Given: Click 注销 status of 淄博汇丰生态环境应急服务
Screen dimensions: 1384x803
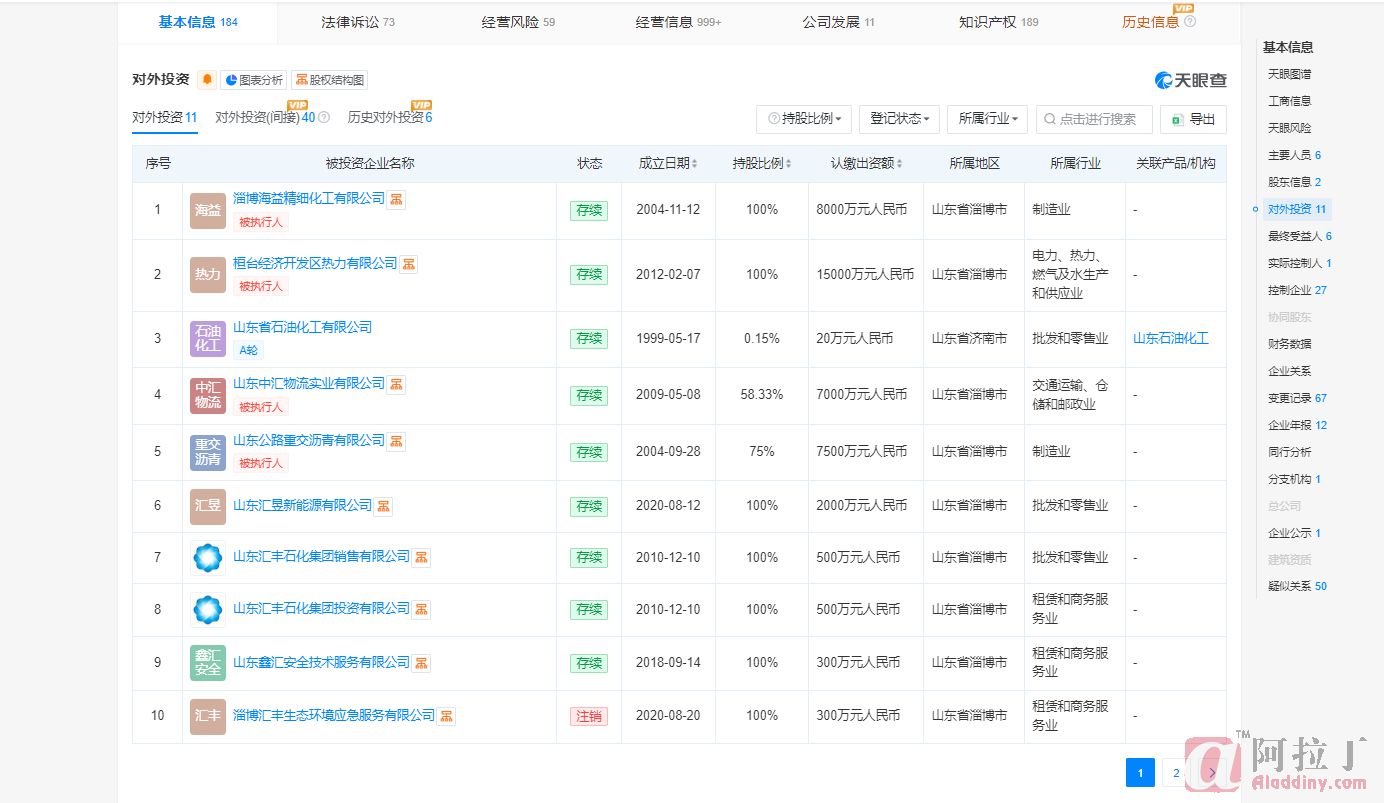Looking at the screenshot, I should click(589, 717).
